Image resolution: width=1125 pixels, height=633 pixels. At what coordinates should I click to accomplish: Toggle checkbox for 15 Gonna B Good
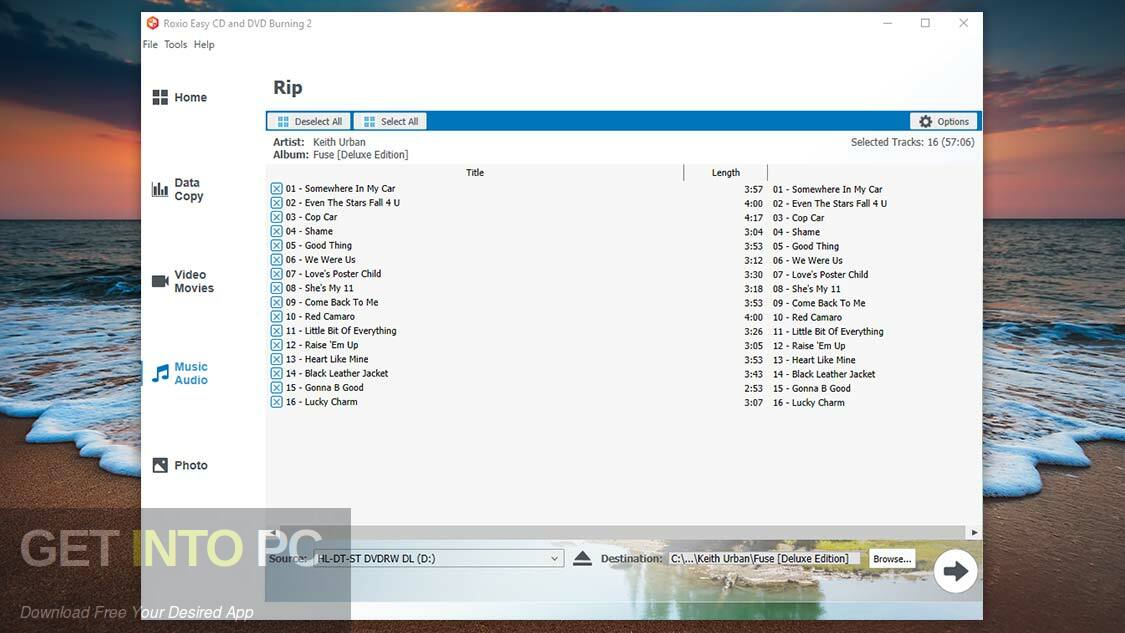click(x=276, y=388)
